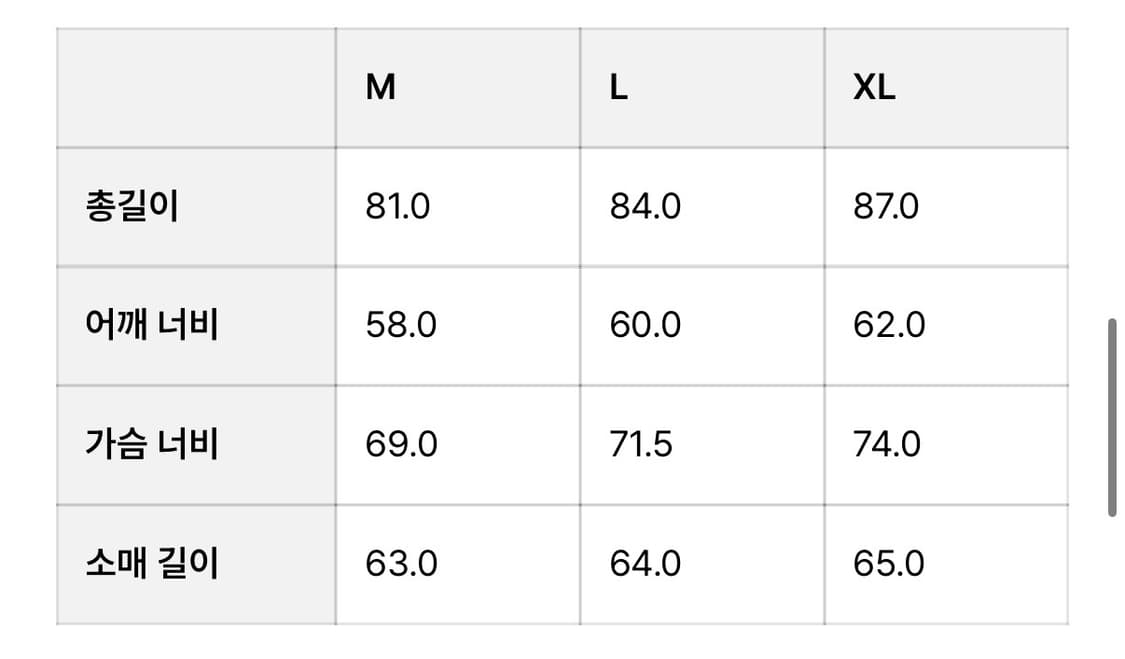The image size is (1125, 659).
Task: Select the 총길이 row label
Action: pos(133,207)
